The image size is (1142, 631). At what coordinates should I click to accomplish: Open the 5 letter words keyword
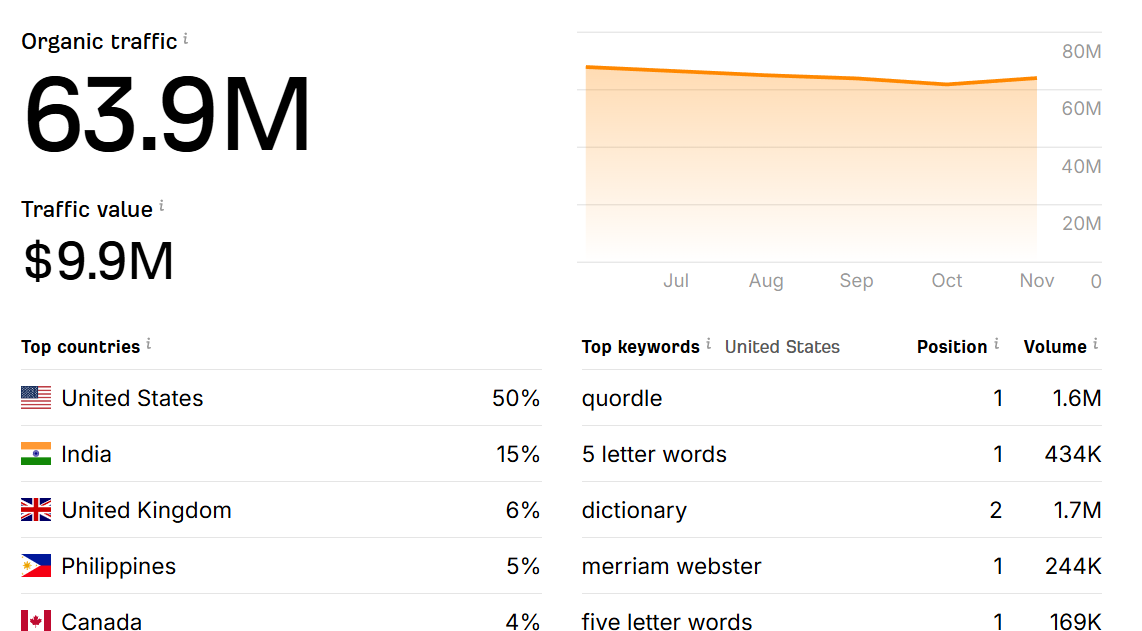pos(654,454)
